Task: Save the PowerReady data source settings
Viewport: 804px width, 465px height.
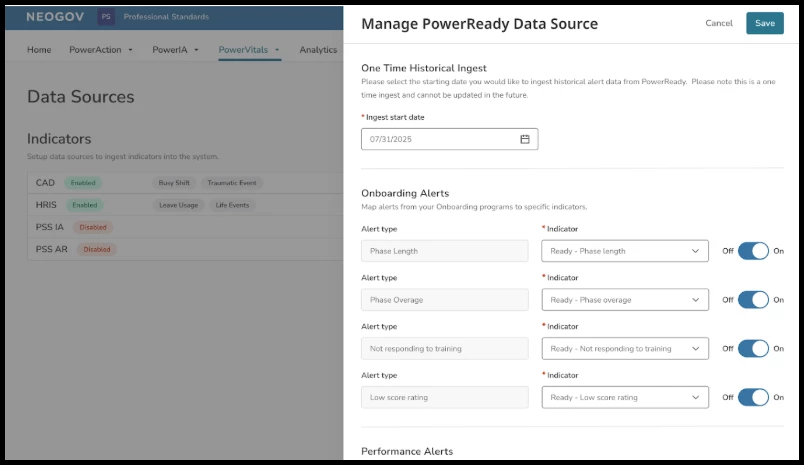Action: pyautogui.click(x=765, y=23)
